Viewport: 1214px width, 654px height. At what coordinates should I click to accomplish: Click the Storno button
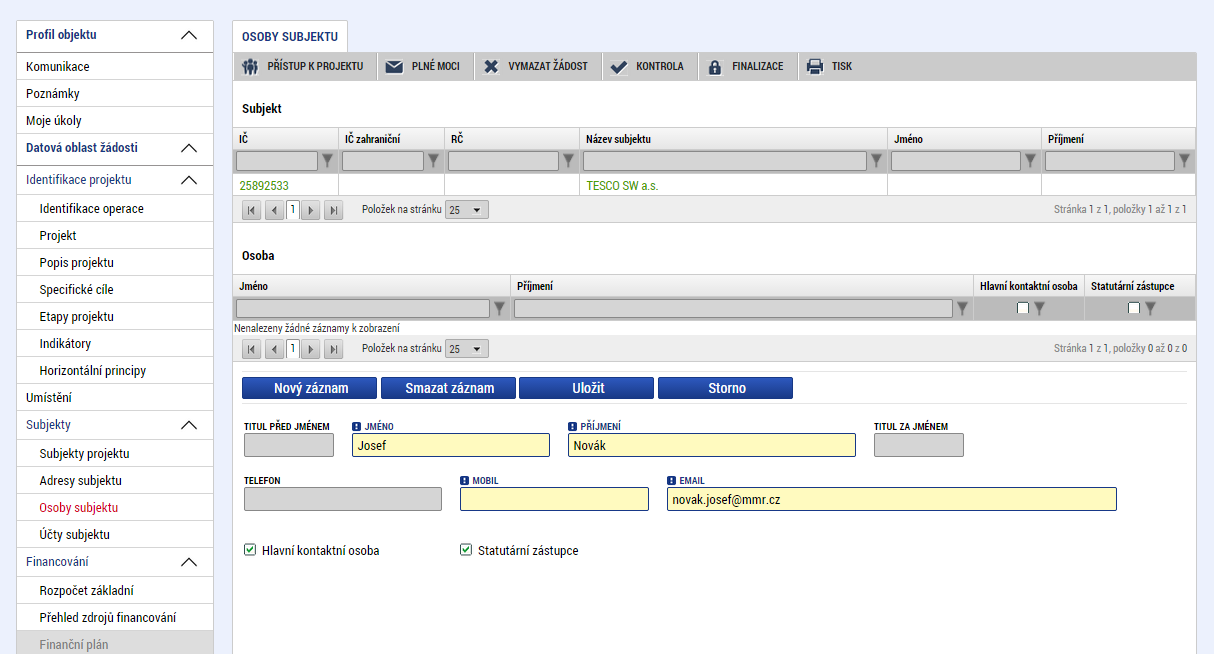point(725,388)
